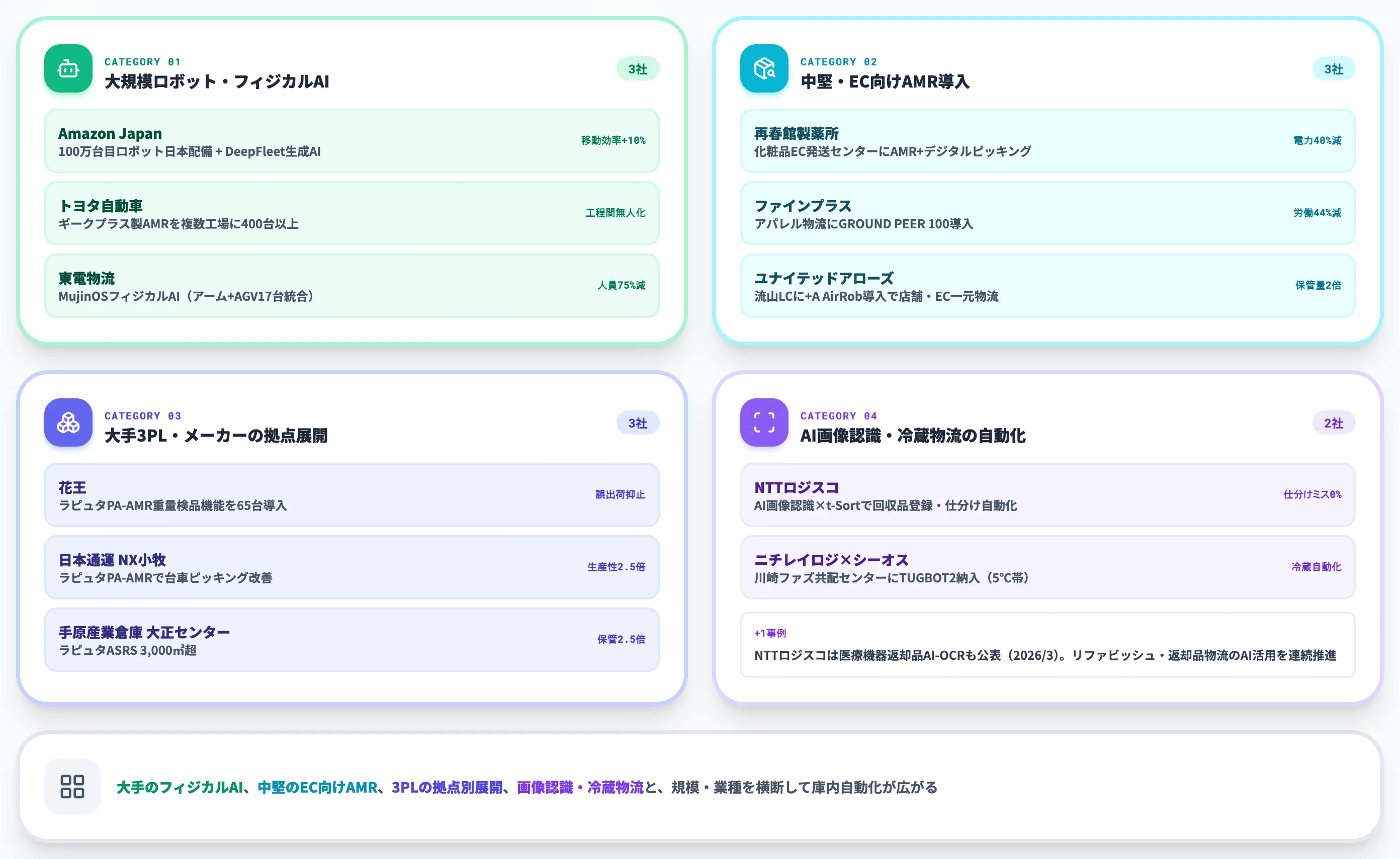Select the 日本通運 NX小牧 company name
Viewport: 1400px width, 859px height.
113,560
